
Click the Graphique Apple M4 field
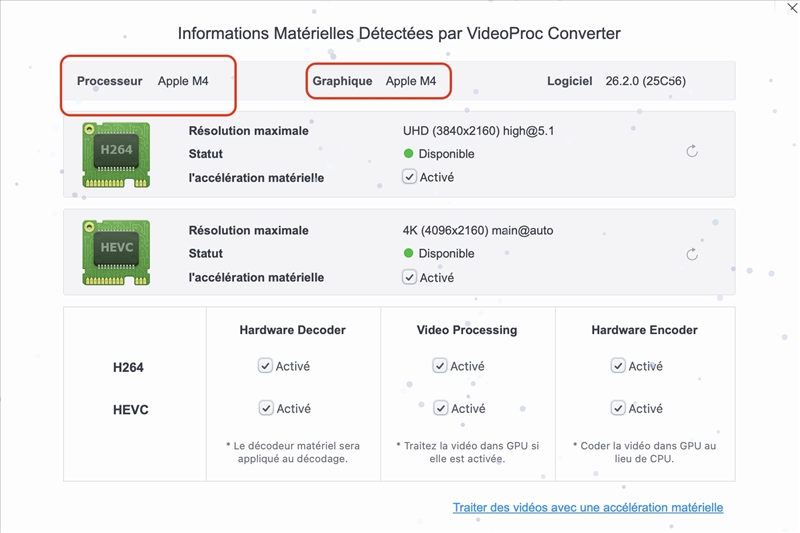(x=411, y=81)
